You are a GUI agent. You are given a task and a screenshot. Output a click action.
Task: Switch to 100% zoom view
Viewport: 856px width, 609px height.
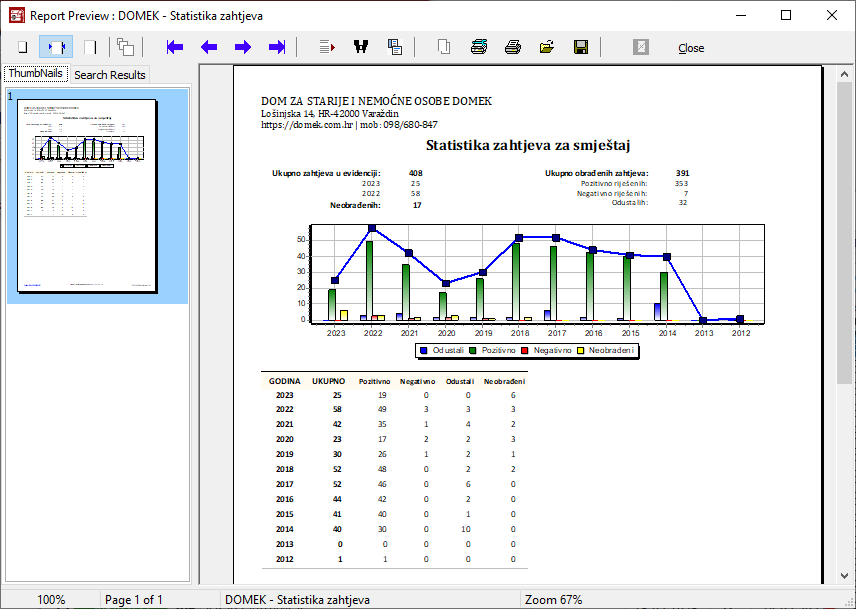pos(90,47)
